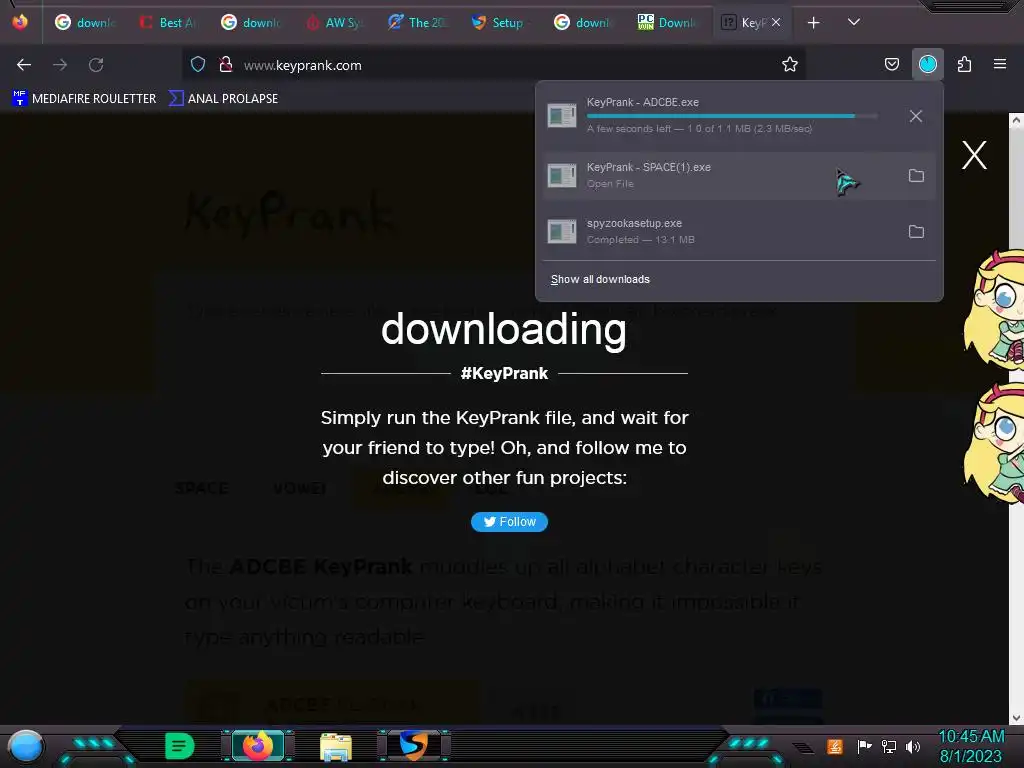Open network status tray icon
Image resolution: width=1024 pixels, height=768 pixels.
pos(889,746)
